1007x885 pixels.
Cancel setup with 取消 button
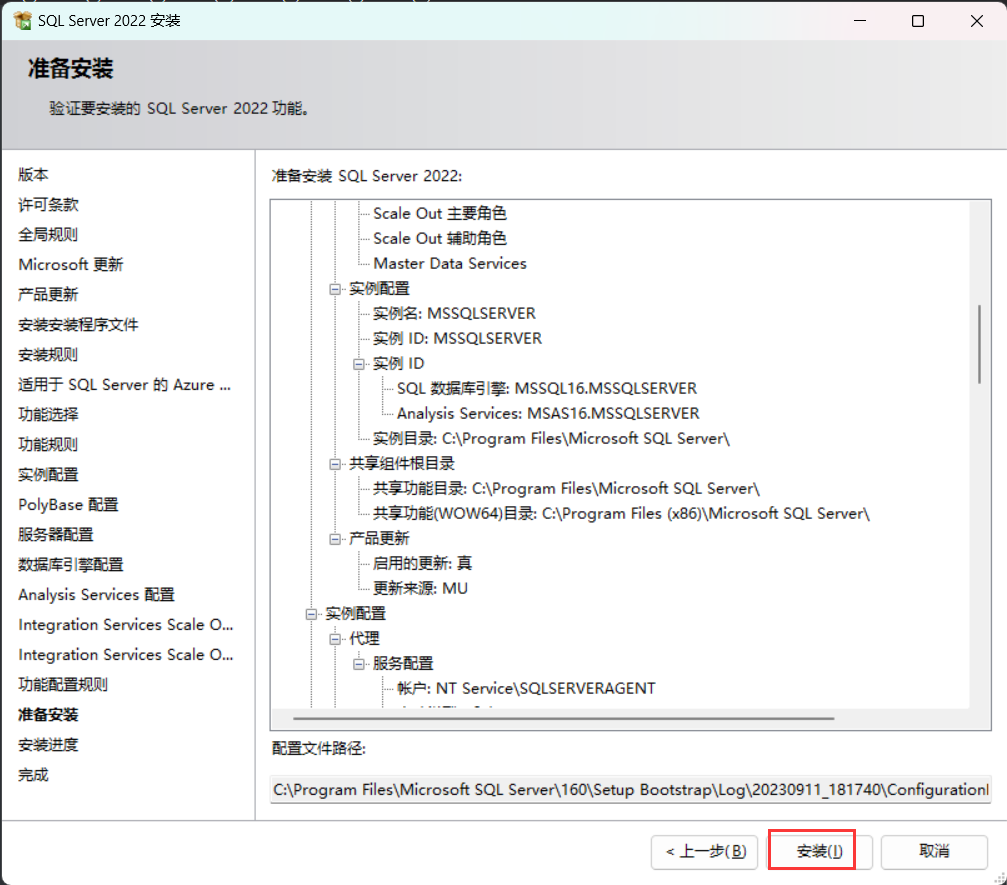point(934,852)
